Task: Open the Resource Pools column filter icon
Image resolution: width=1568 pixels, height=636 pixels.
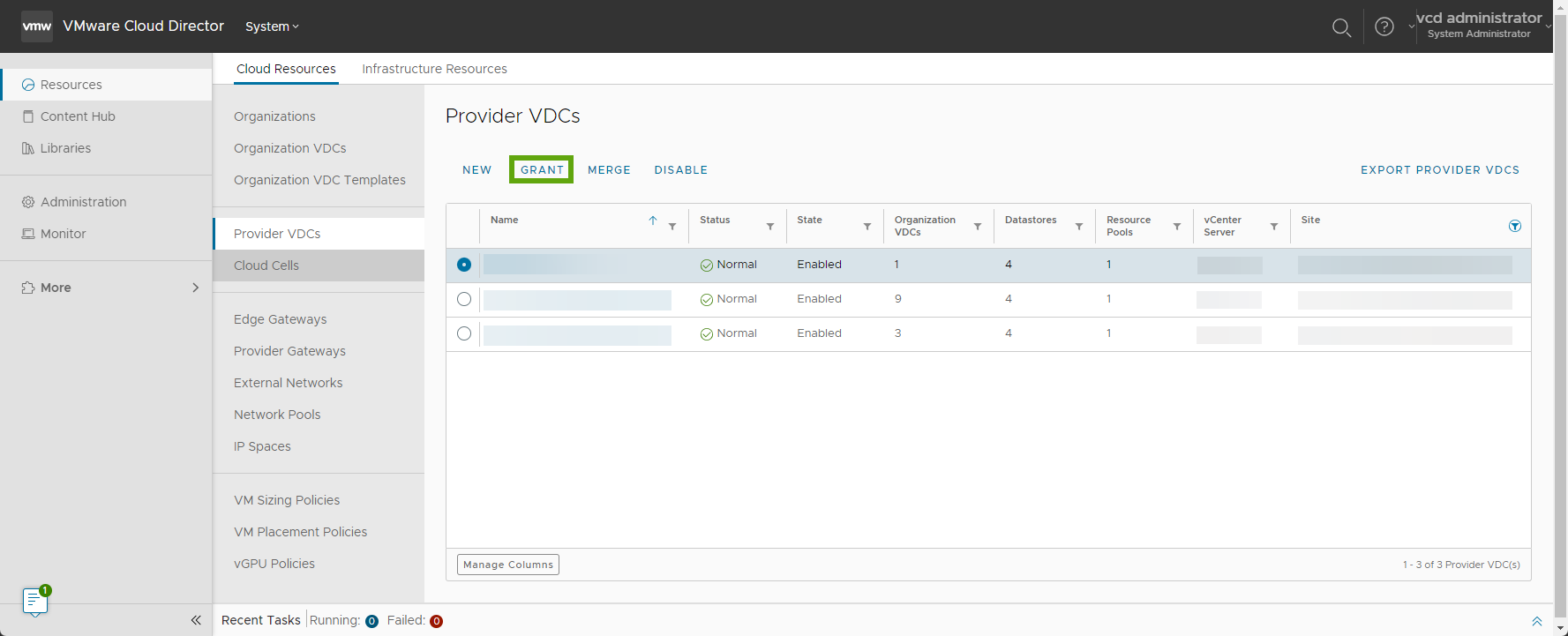Action: coord(1177,227)
